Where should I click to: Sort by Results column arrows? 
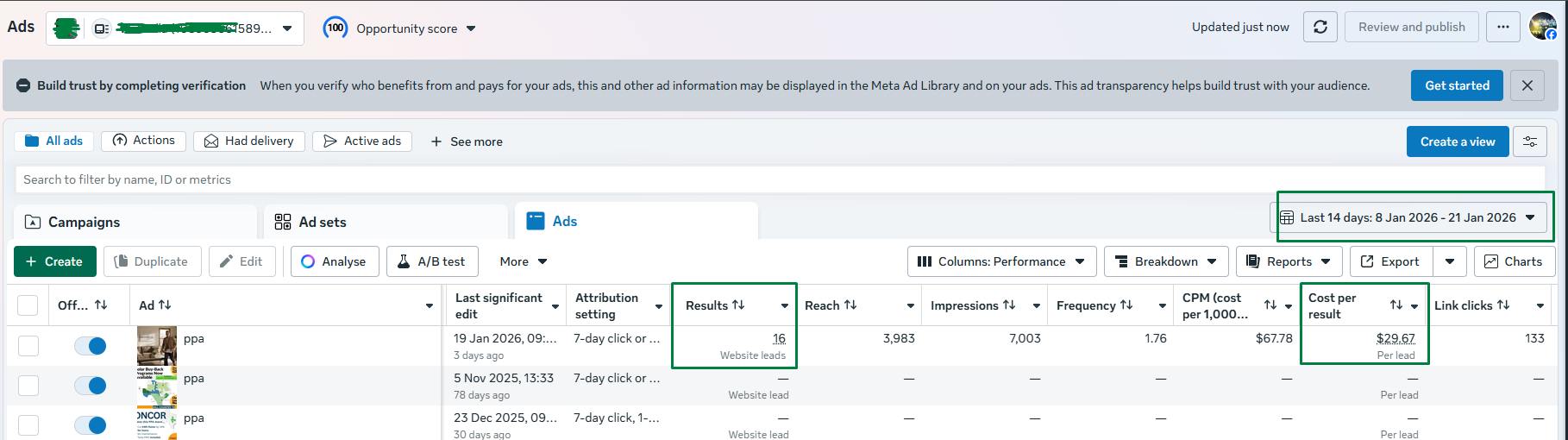738,305
